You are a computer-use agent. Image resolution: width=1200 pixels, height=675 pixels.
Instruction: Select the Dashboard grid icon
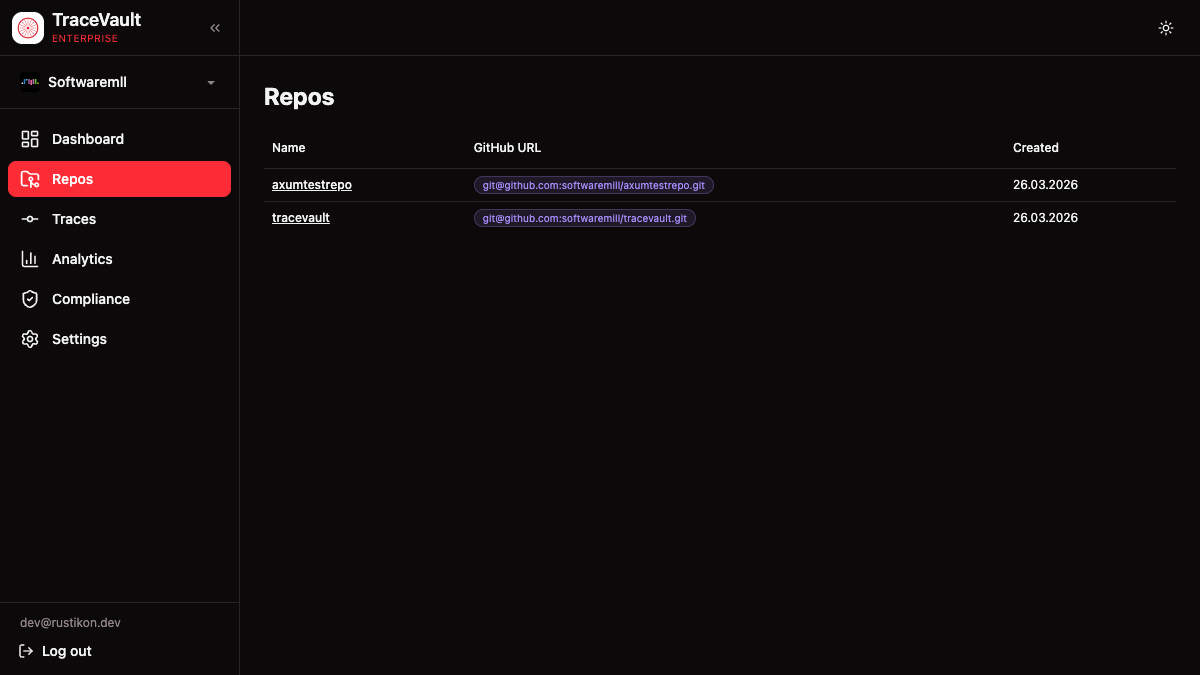[x=29, y=138]
